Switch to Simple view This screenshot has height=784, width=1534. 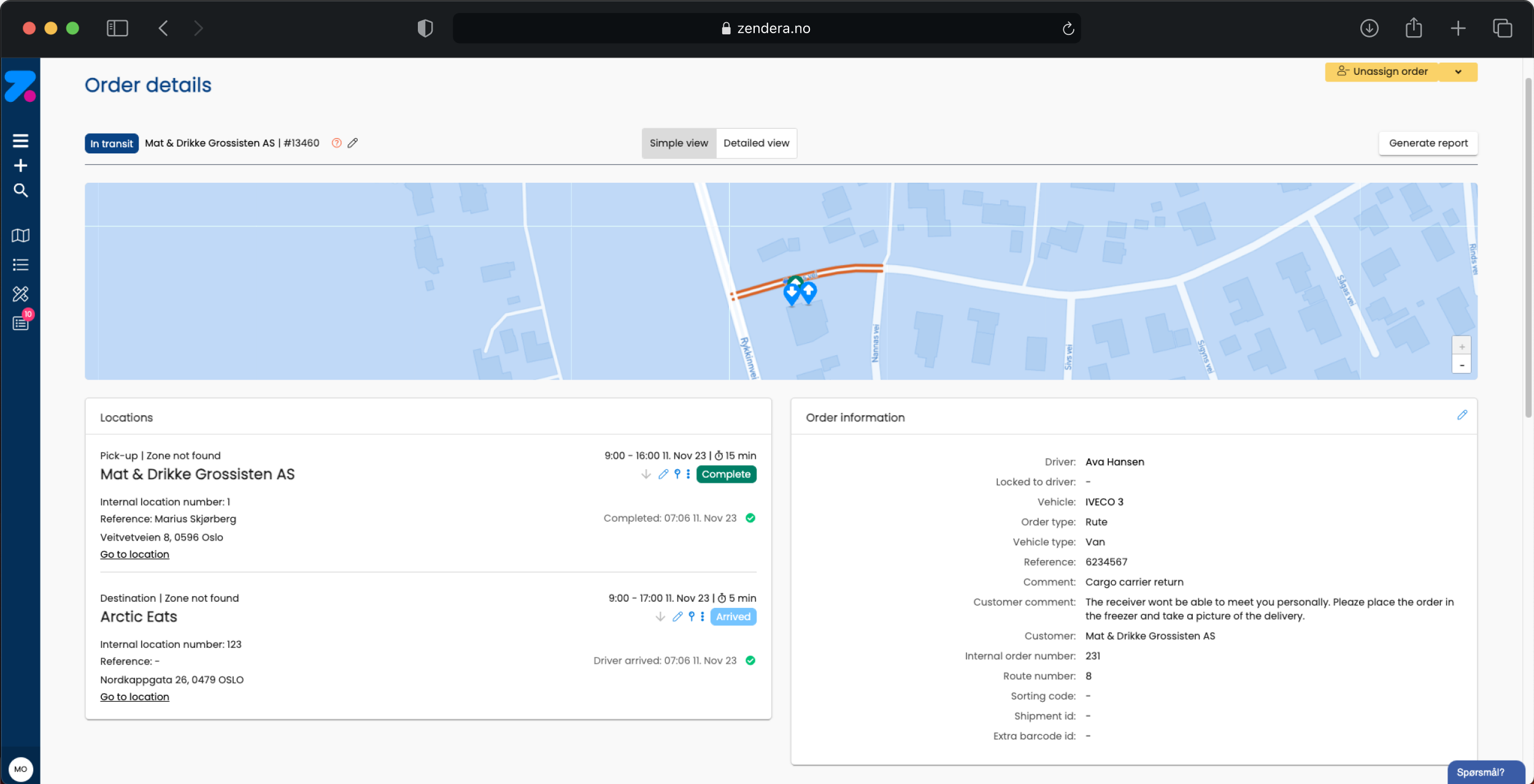[x=679, y=143]
